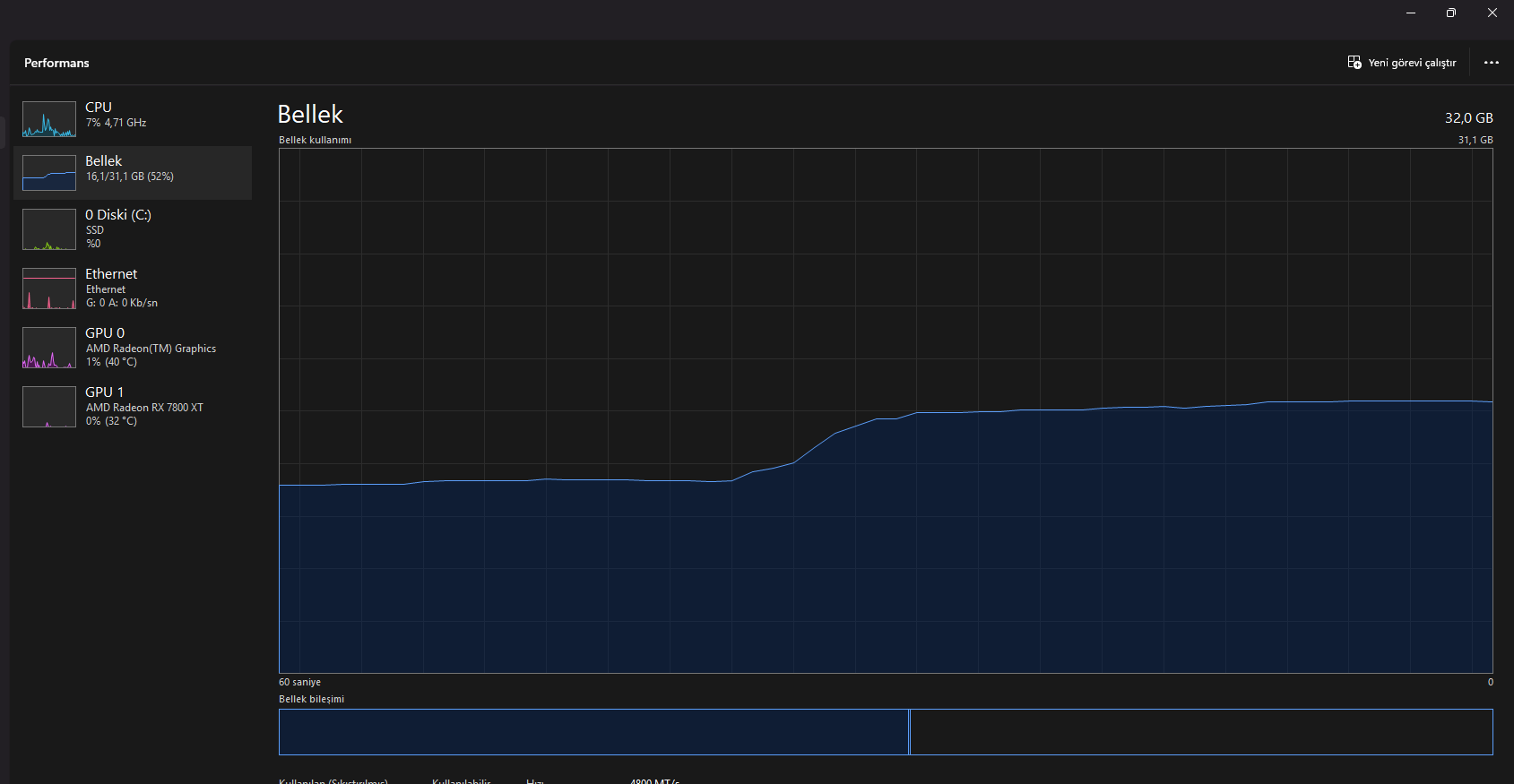Select the CPU performance item
The image size is (1514, 784).
point(133,119)
